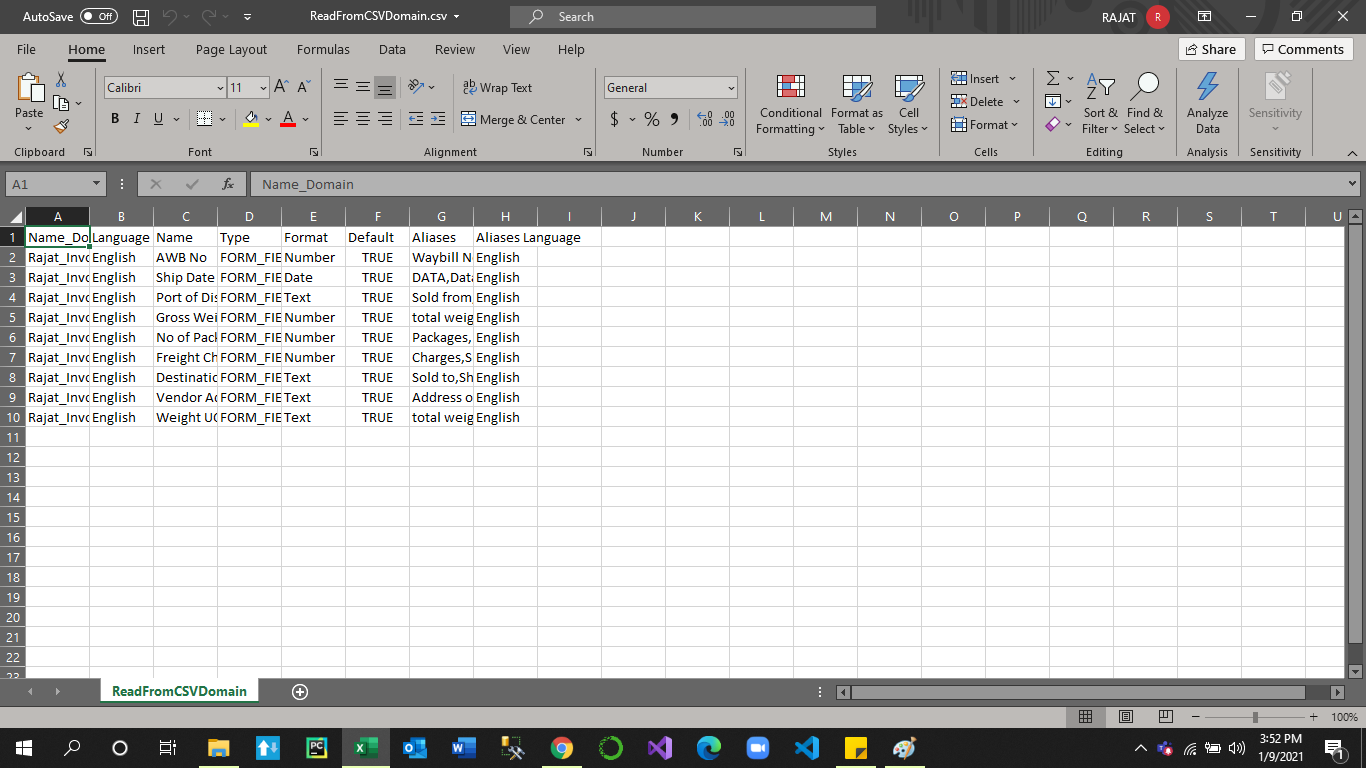Screen dimensions: 1366x768
Task: Click the Format Painter icon
Action: (x=61, y=127)
